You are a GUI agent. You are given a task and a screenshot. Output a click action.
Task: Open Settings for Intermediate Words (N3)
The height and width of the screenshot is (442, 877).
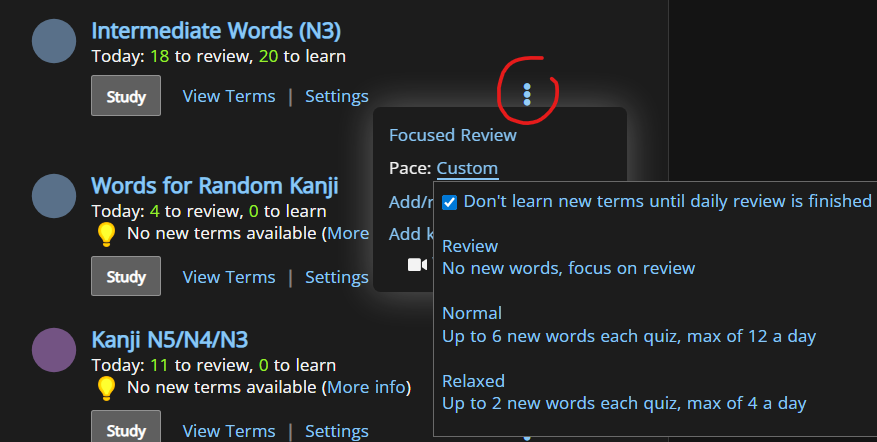point(336,96)
